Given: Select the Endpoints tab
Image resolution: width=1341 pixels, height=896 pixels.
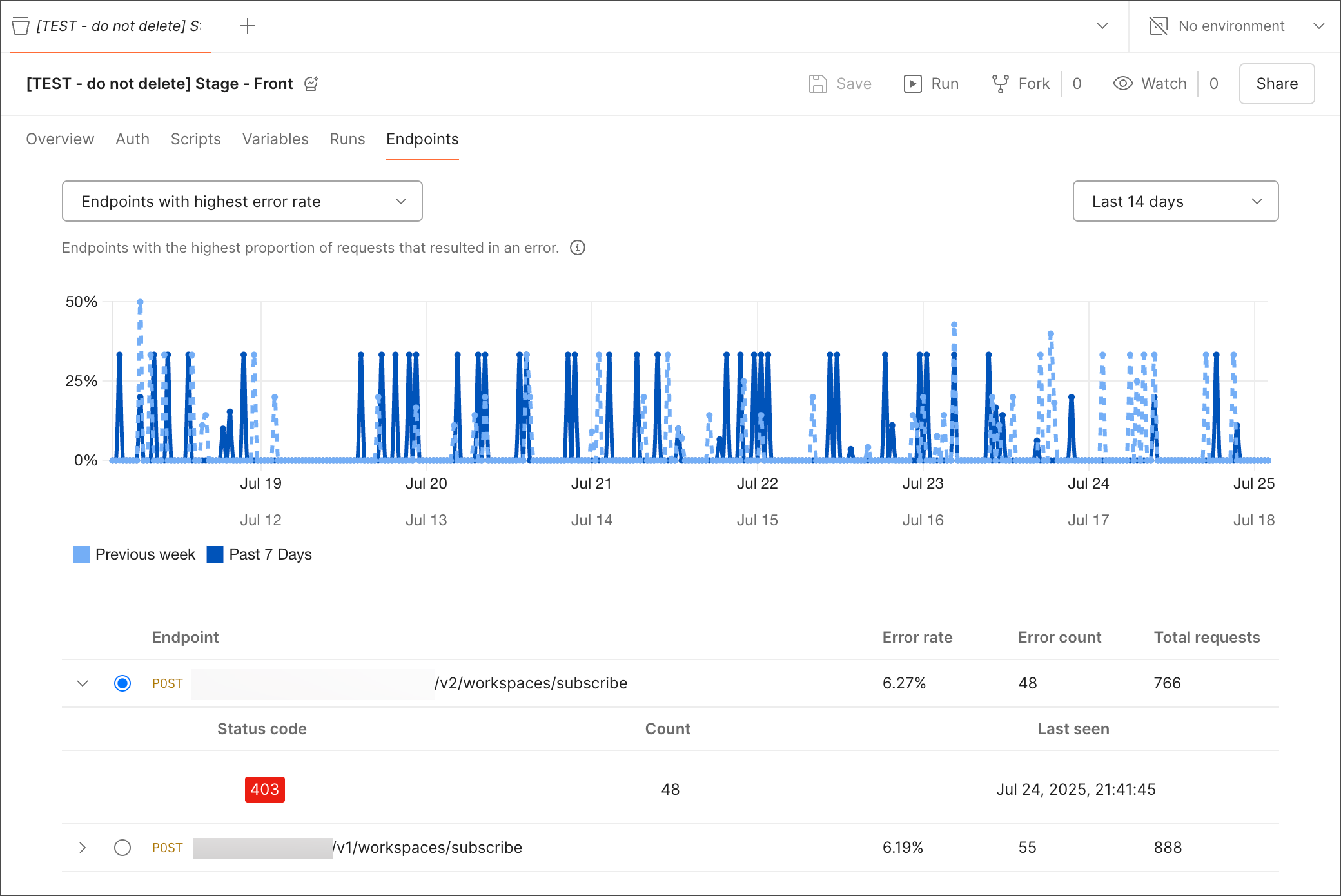Looking at the screenshot, I should click(x=422, y=139).
